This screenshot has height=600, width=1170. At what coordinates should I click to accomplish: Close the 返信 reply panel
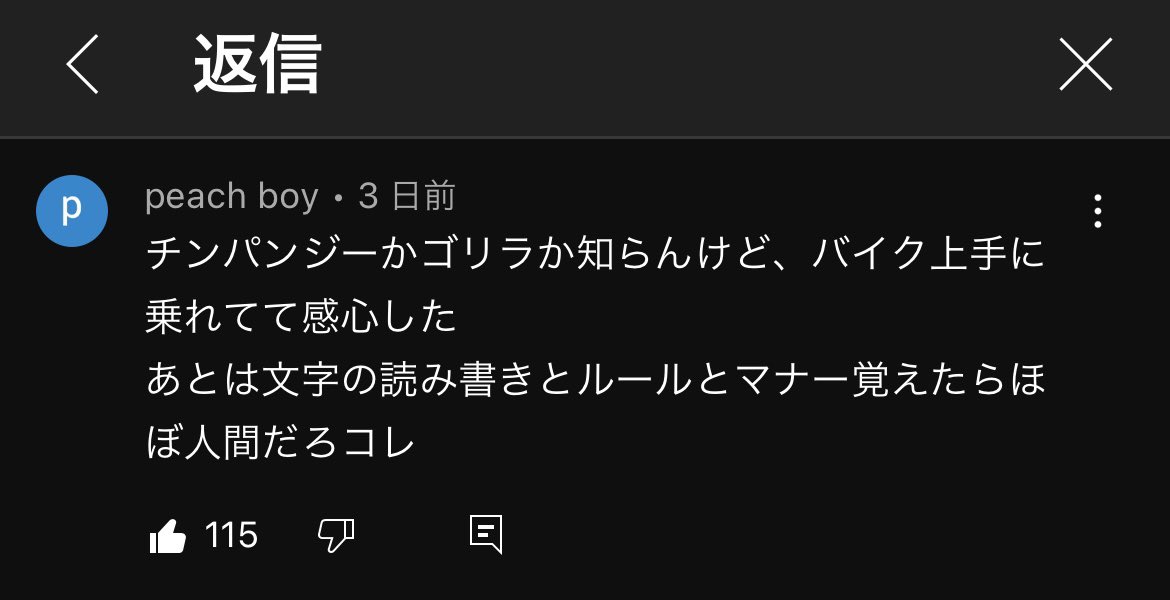[1086, 64]
